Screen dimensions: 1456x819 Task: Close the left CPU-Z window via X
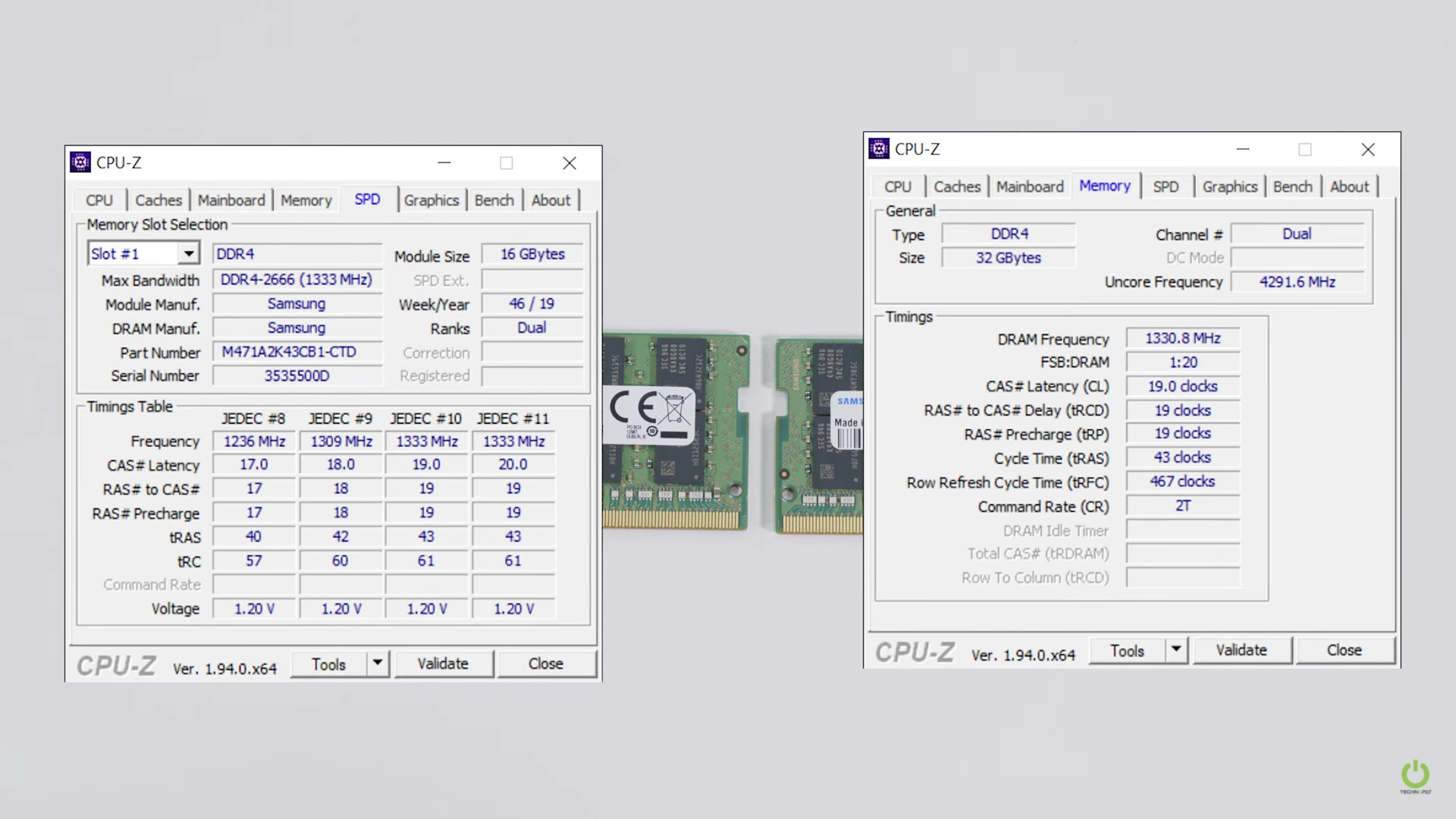(x=570, y=163)
